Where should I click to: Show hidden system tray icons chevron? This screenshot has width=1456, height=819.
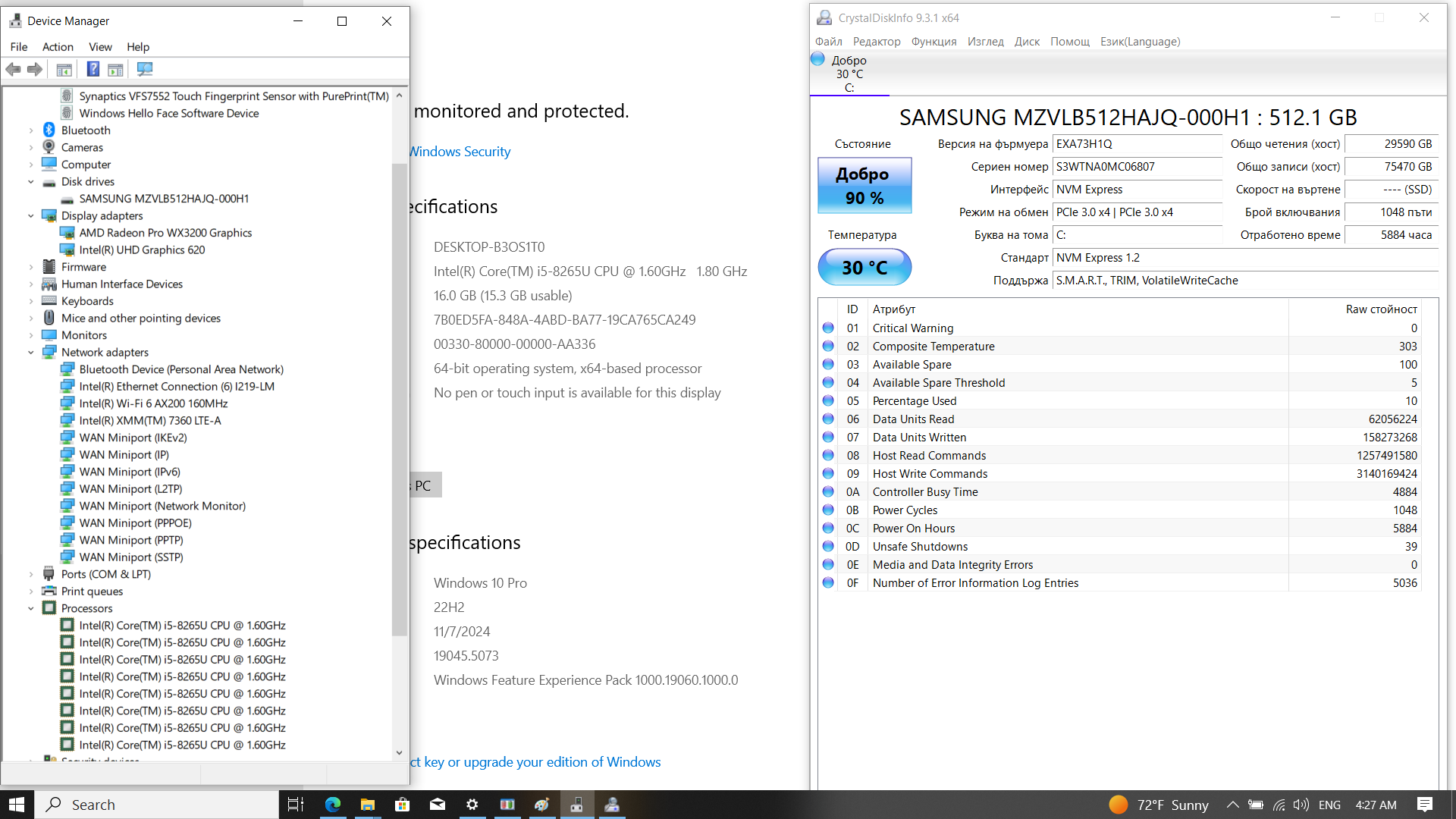coord(1232,805)
